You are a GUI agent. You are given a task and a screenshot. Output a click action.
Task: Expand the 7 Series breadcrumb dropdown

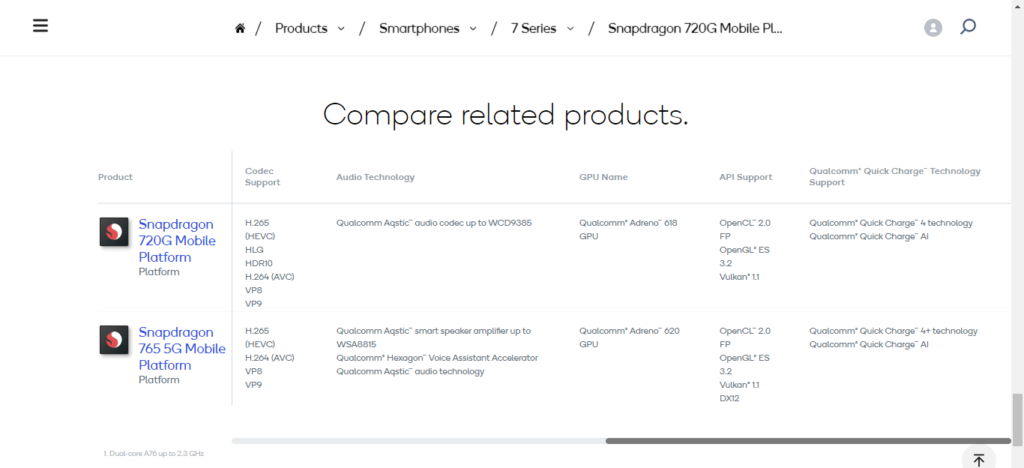pos(570,29)
